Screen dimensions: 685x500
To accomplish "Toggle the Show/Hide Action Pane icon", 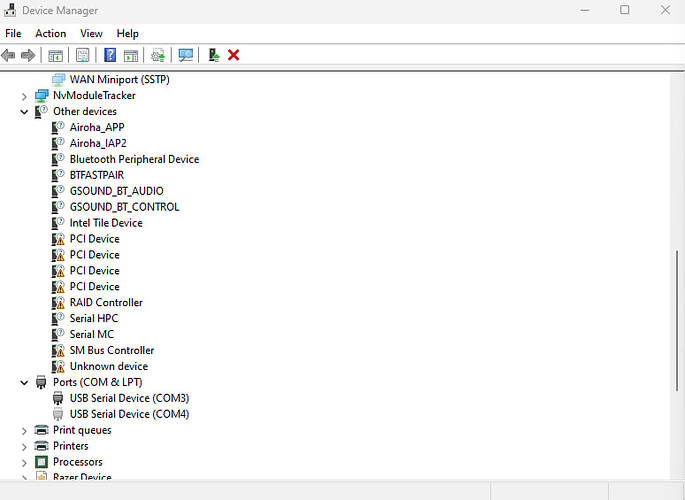I will (x=131, y=55).
